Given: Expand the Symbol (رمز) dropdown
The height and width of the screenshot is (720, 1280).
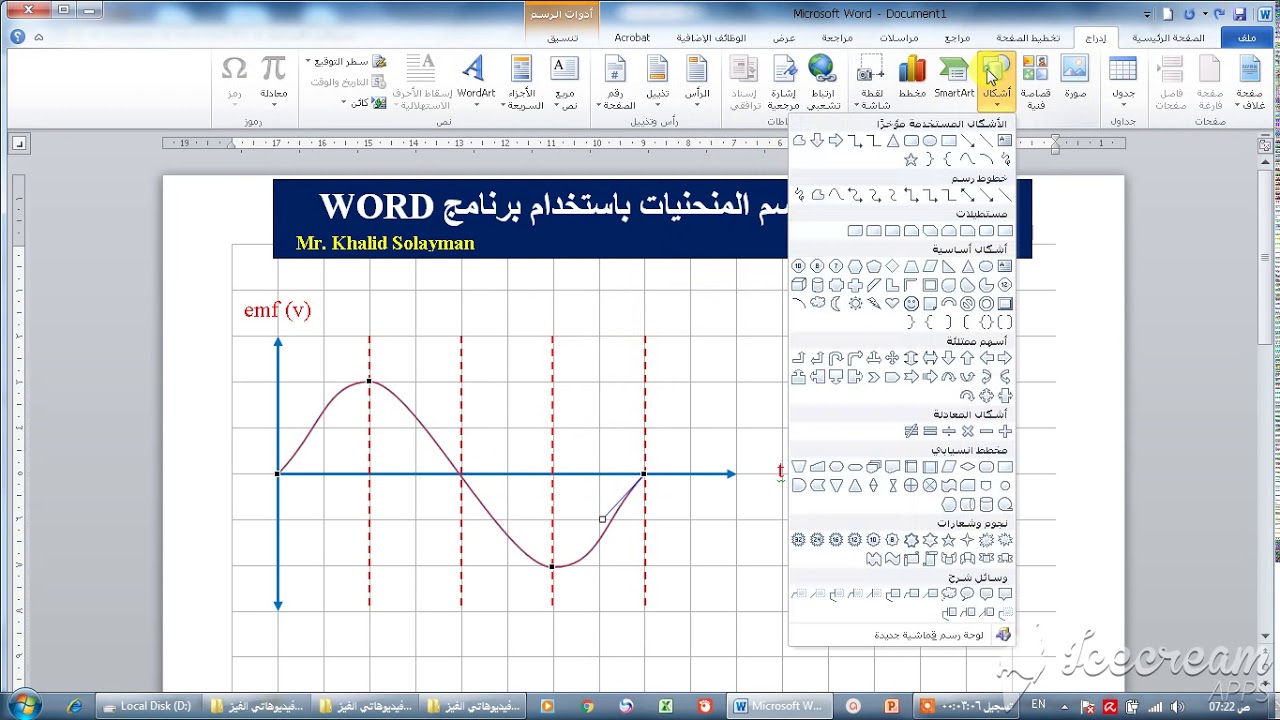Looking at the screenshot, I should point(234,82).
